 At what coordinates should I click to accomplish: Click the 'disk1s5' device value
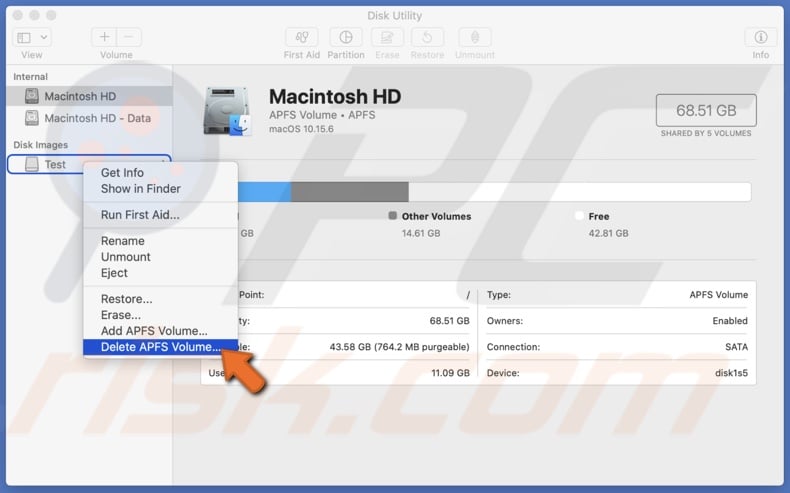tap(731, 374)
